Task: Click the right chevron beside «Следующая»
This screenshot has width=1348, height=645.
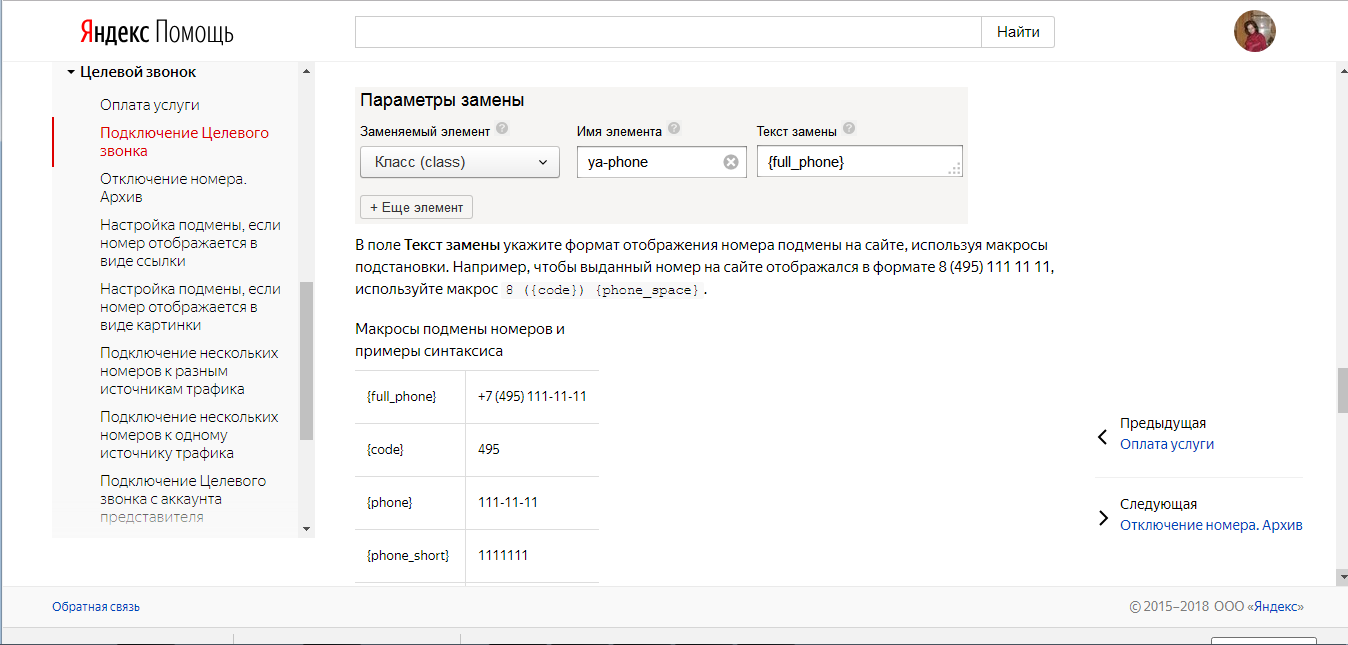Action: point(1101,518)
